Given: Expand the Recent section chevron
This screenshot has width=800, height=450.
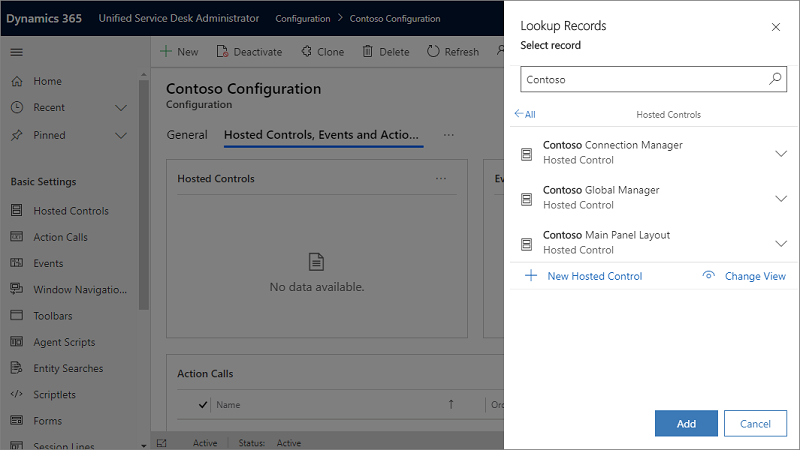Looking at the screenshot, I should [121, 108].
